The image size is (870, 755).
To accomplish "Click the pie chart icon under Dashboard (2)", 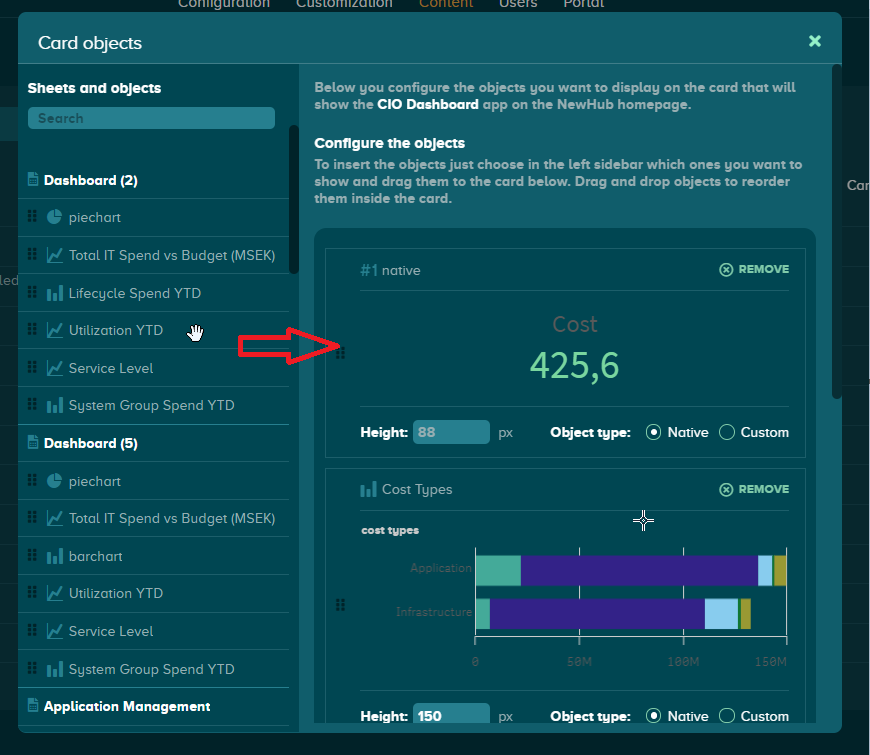I will pos(54,217).
